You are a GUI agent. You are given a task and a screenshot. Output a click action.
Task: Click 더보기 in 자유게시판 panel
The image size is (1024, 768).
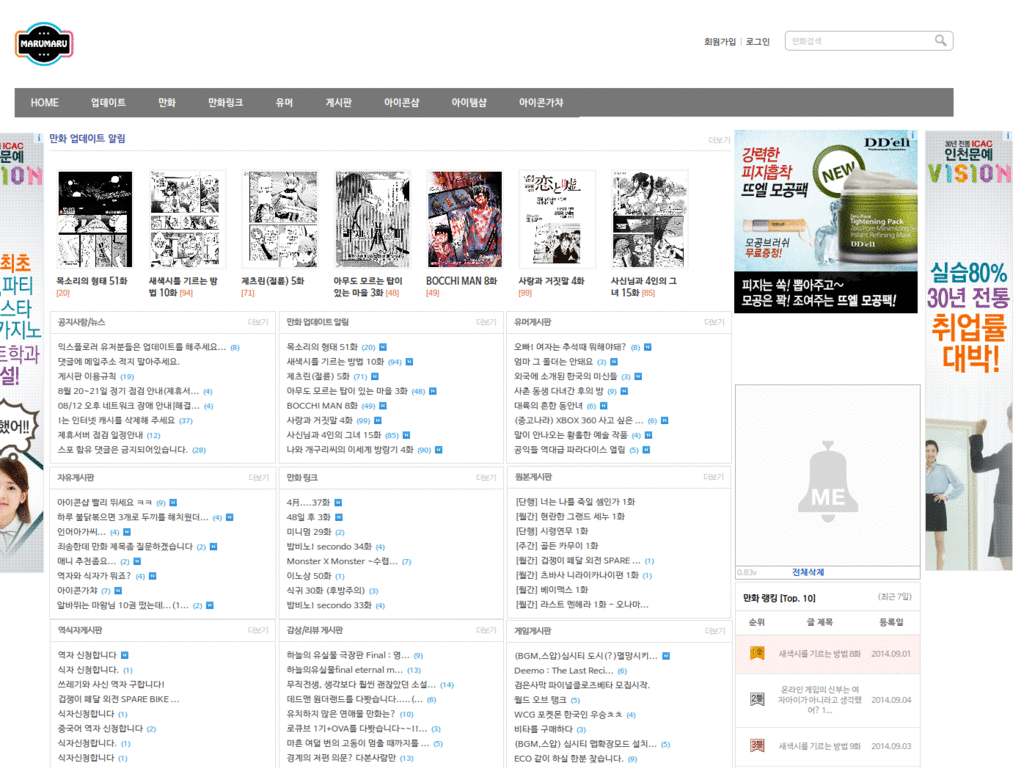[x=259, y=477]
